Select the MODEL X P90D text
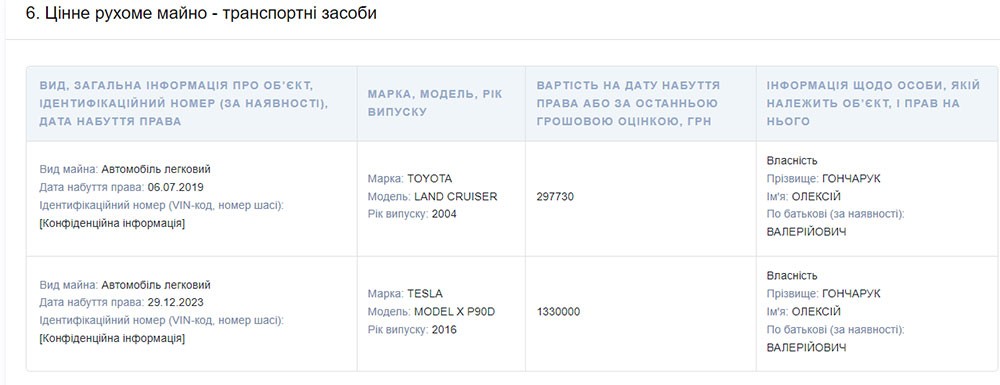The width and height of the screenshot is (1000, 385). (454, 312)
